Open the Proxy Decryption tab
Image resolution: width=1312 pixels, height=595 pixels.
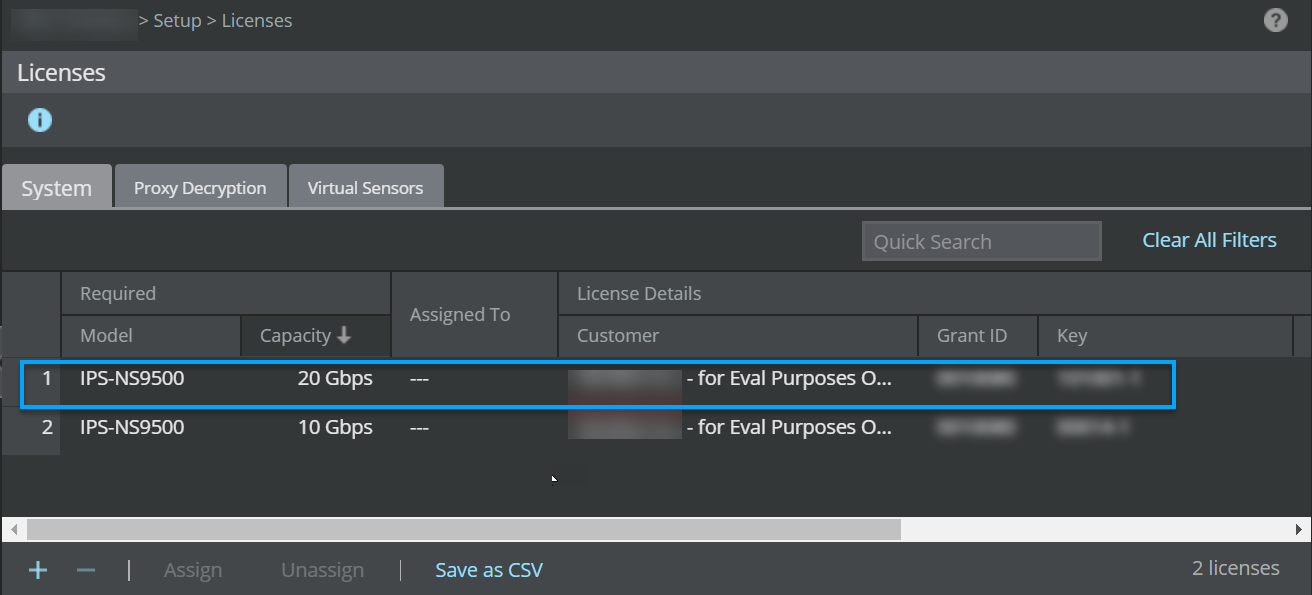point(200,187)
